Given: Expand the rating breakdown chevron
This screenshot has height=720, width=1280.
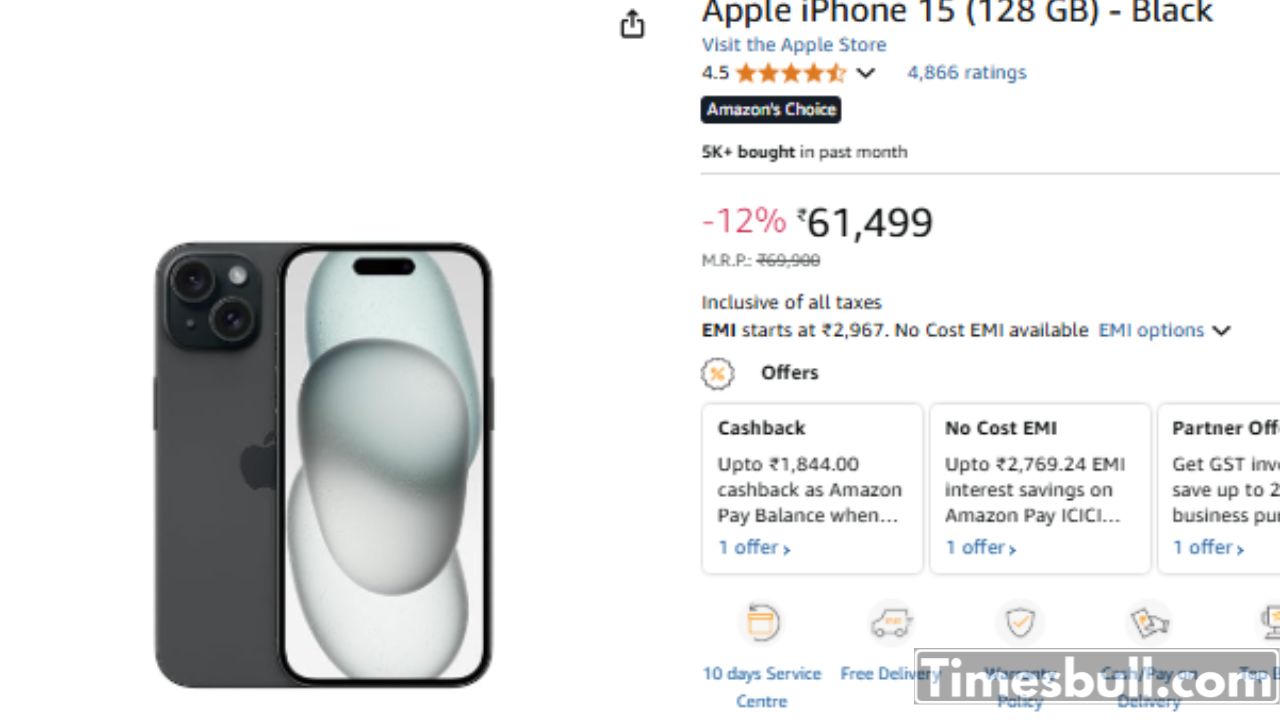Looking at the screenshot, I should [866, 73].
